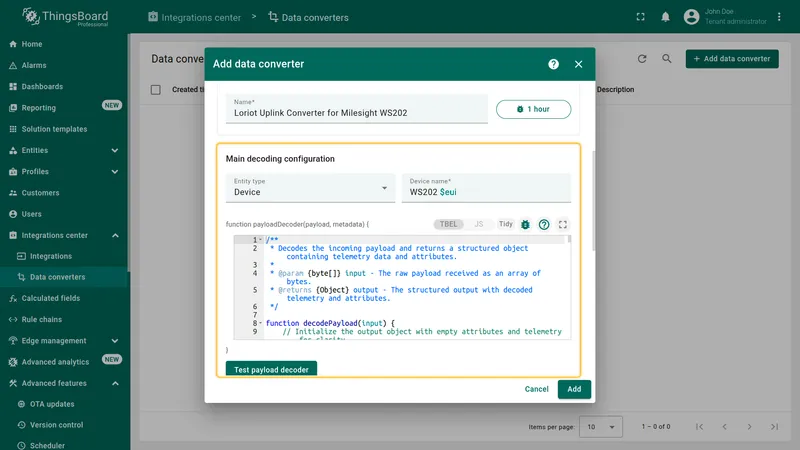Open Integrations center breadcrumb link
Image resolution: width=800 pixels, height=450 pixels.
[x=194, y=17]
